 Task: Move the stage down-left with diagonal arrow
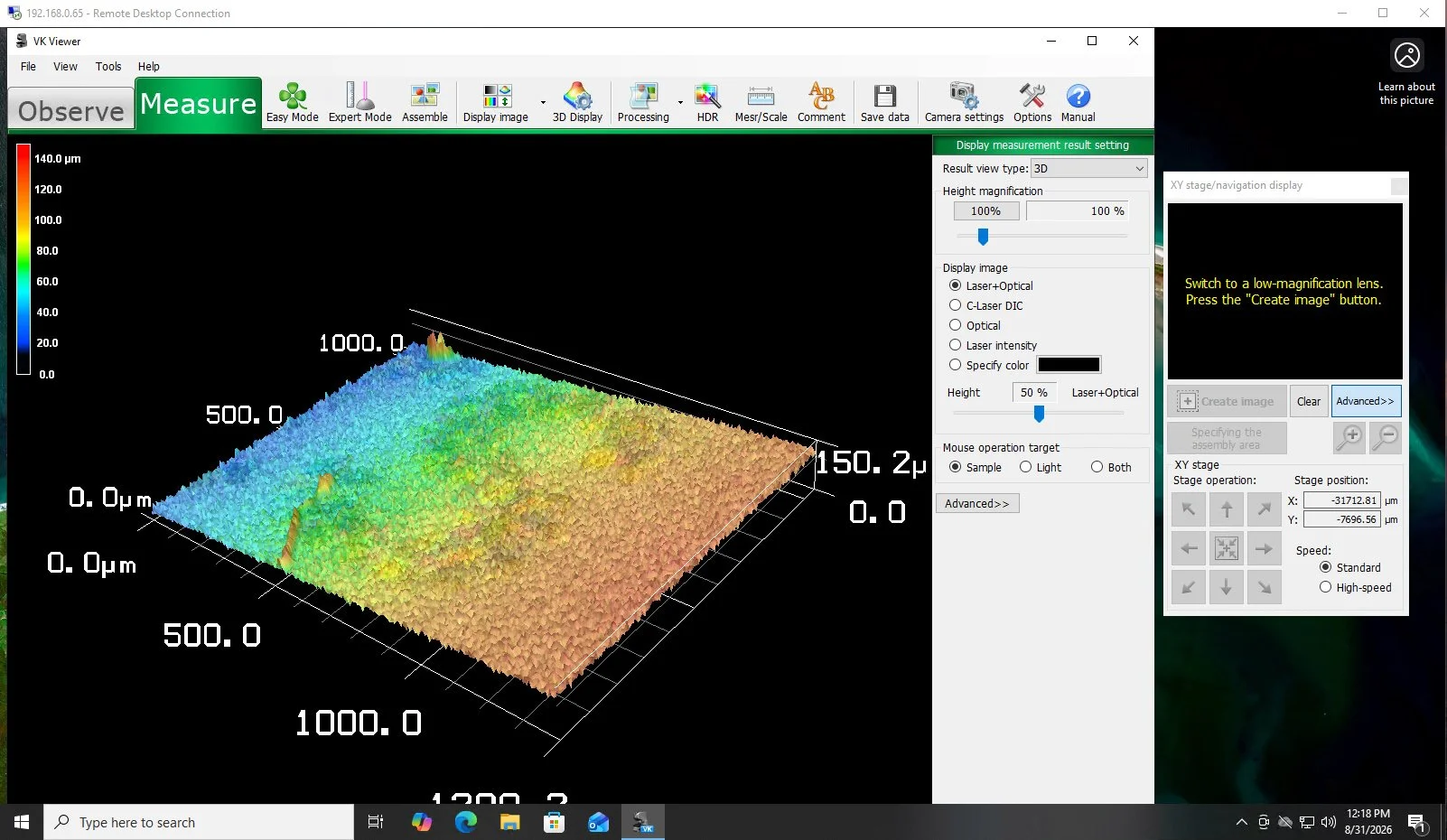coord(1189,587)
